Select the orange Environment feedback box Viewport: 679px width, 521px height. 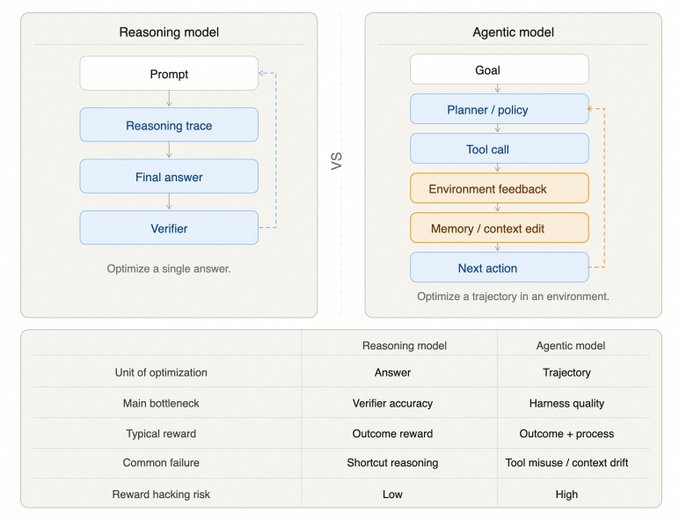[x=499, y=189]
